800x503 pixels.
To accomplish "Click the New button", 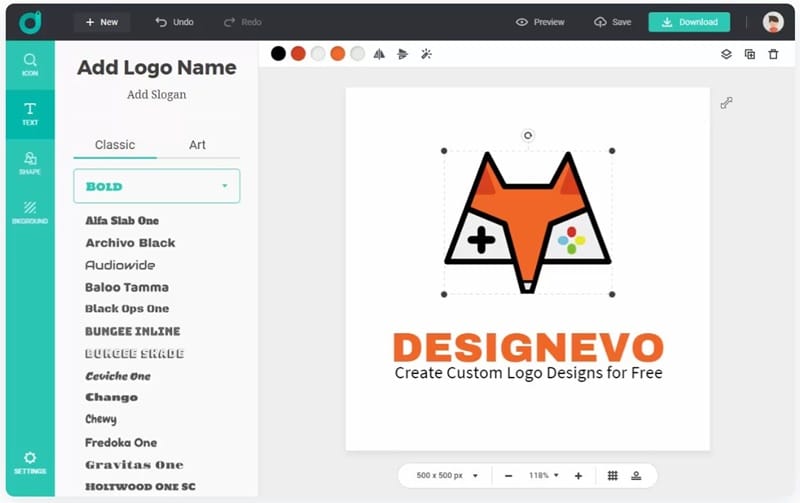I will 102,22.
